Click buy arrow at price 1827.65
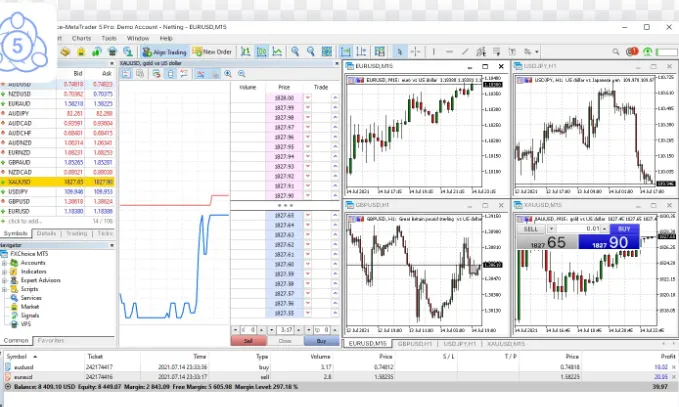679x407 pixels. pyautogui.click(x=335, y=215)
